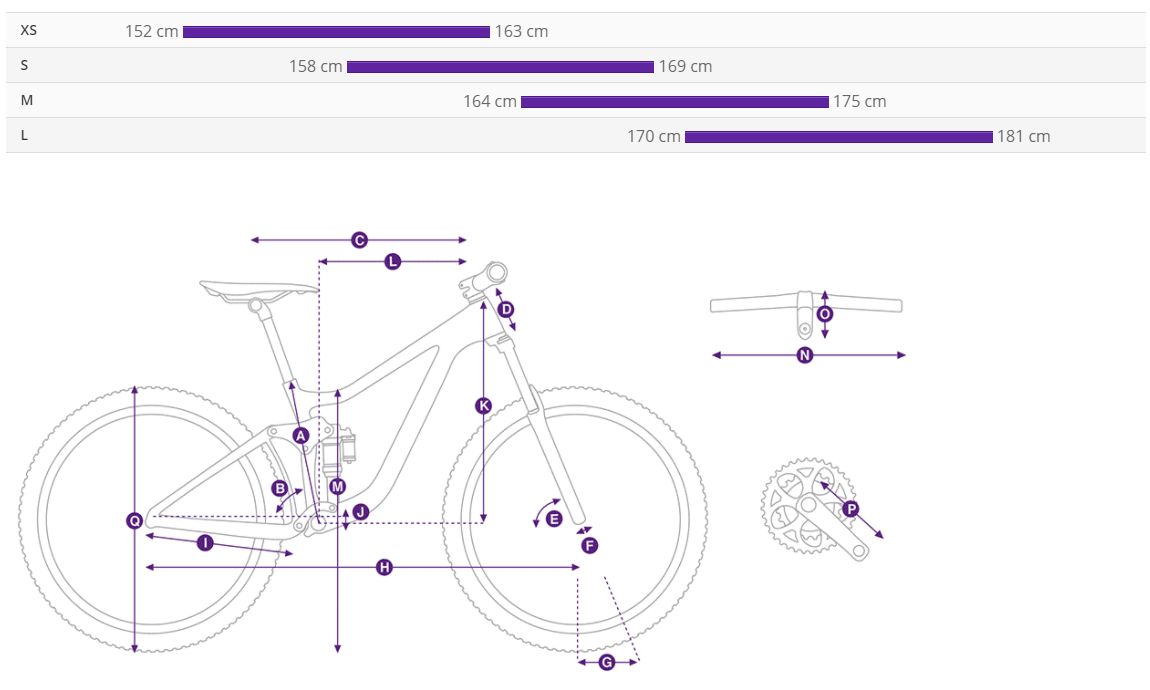Screen dimensions: 1150x690
Task: Select the C top tube marker
Action: pyautogui.click(x=359, y=240)
